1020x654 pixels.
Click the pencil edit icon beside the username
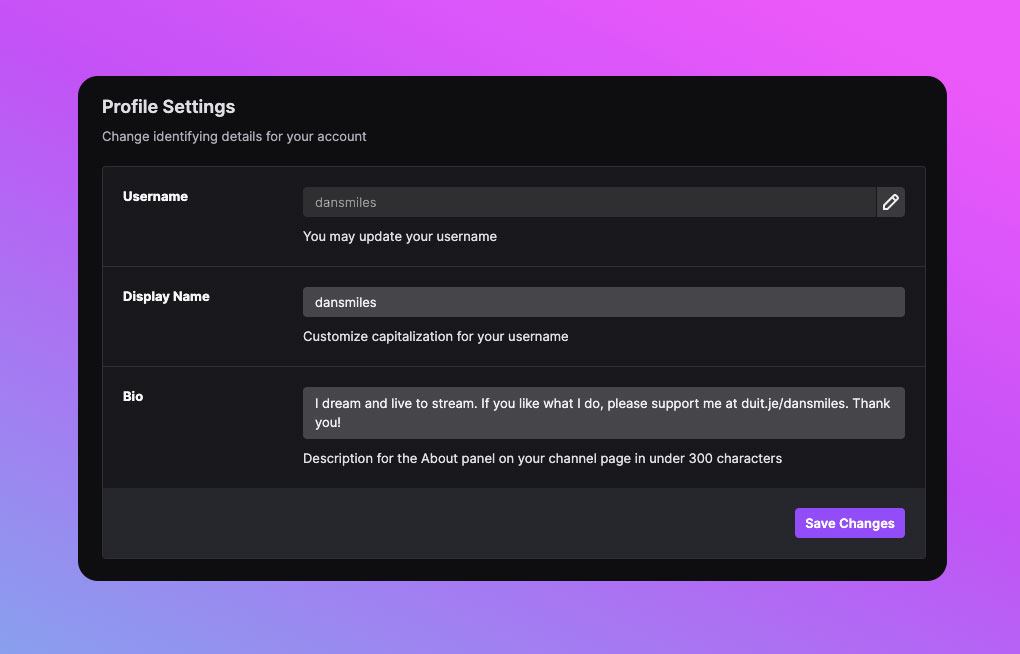pos(890,202)
